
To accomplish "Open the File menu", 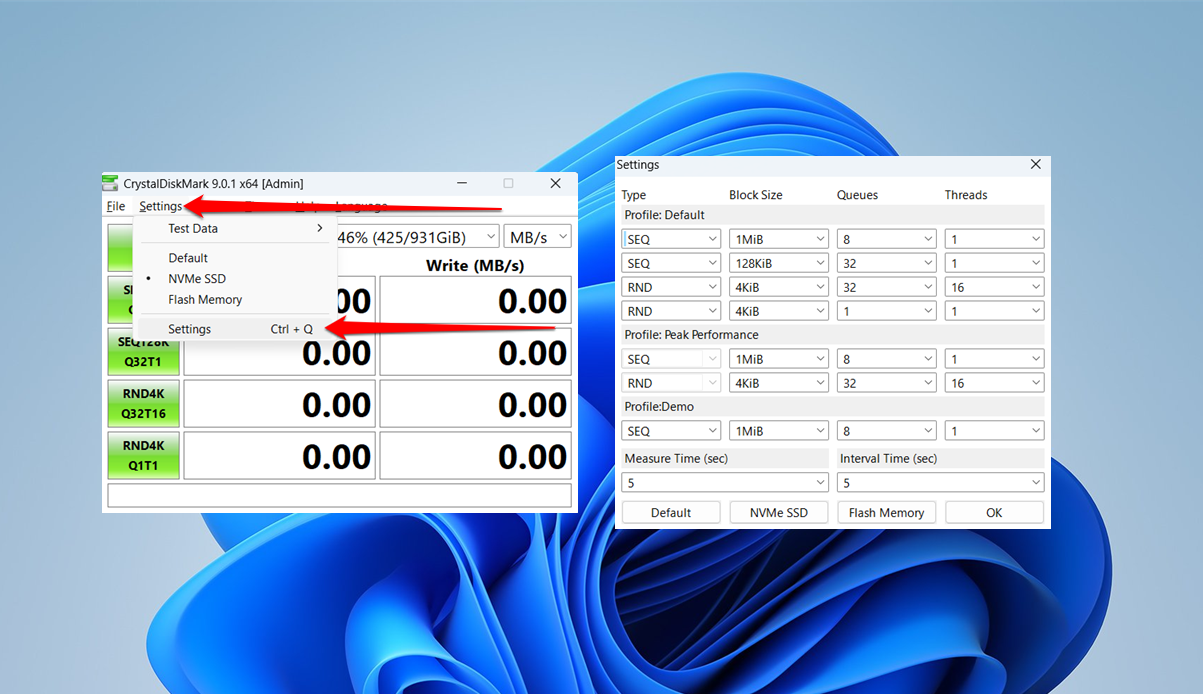I will (114, 206).
